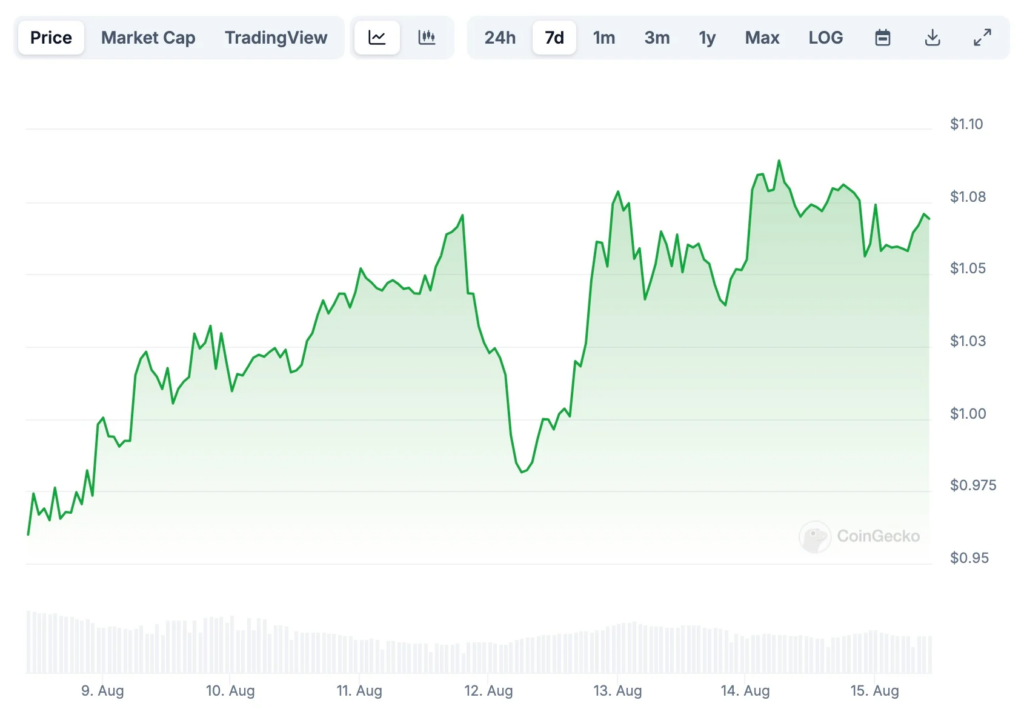Download the chart data
Viewport: 1024px width, 709px height.
[933, 38]
